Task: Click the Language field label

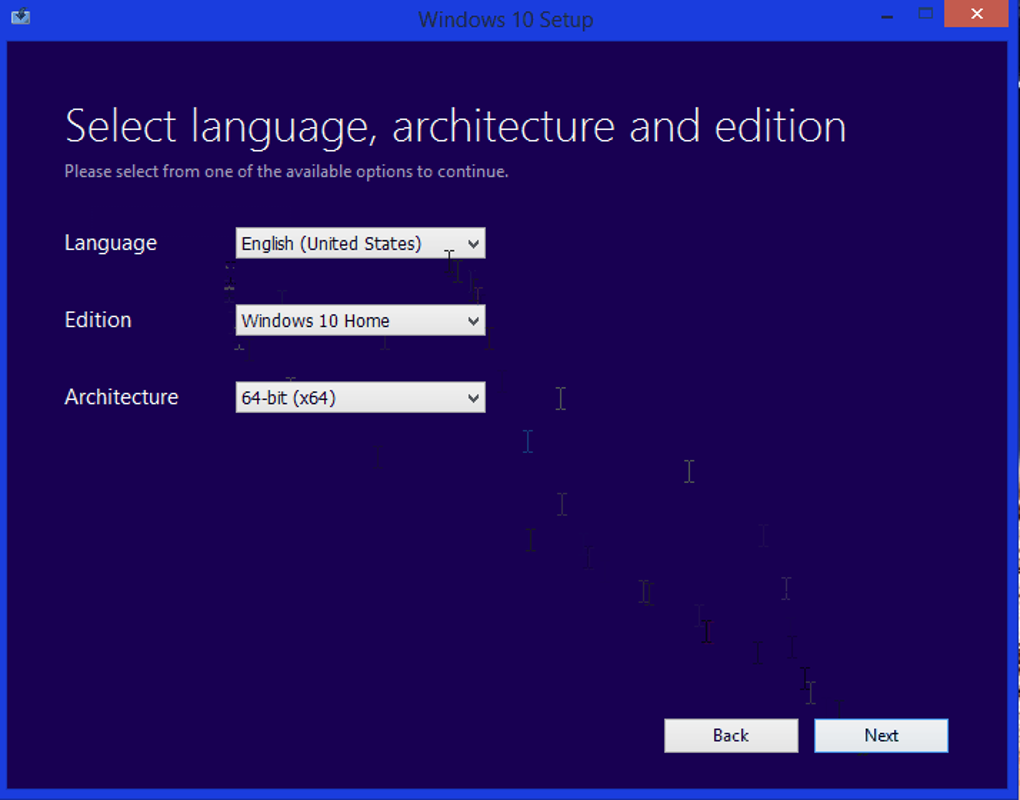Action: click(x=111, y=243)
